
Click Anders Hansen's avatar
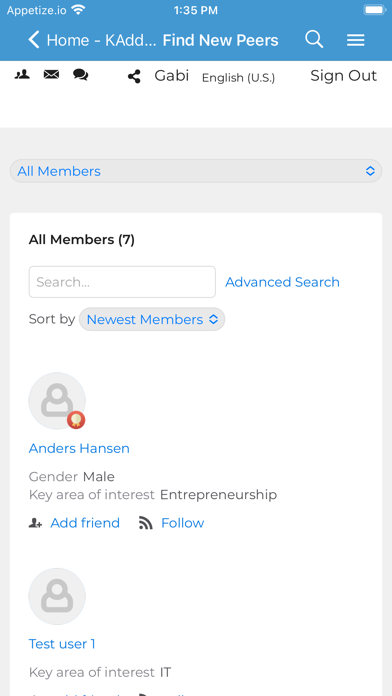click(57, 400)
